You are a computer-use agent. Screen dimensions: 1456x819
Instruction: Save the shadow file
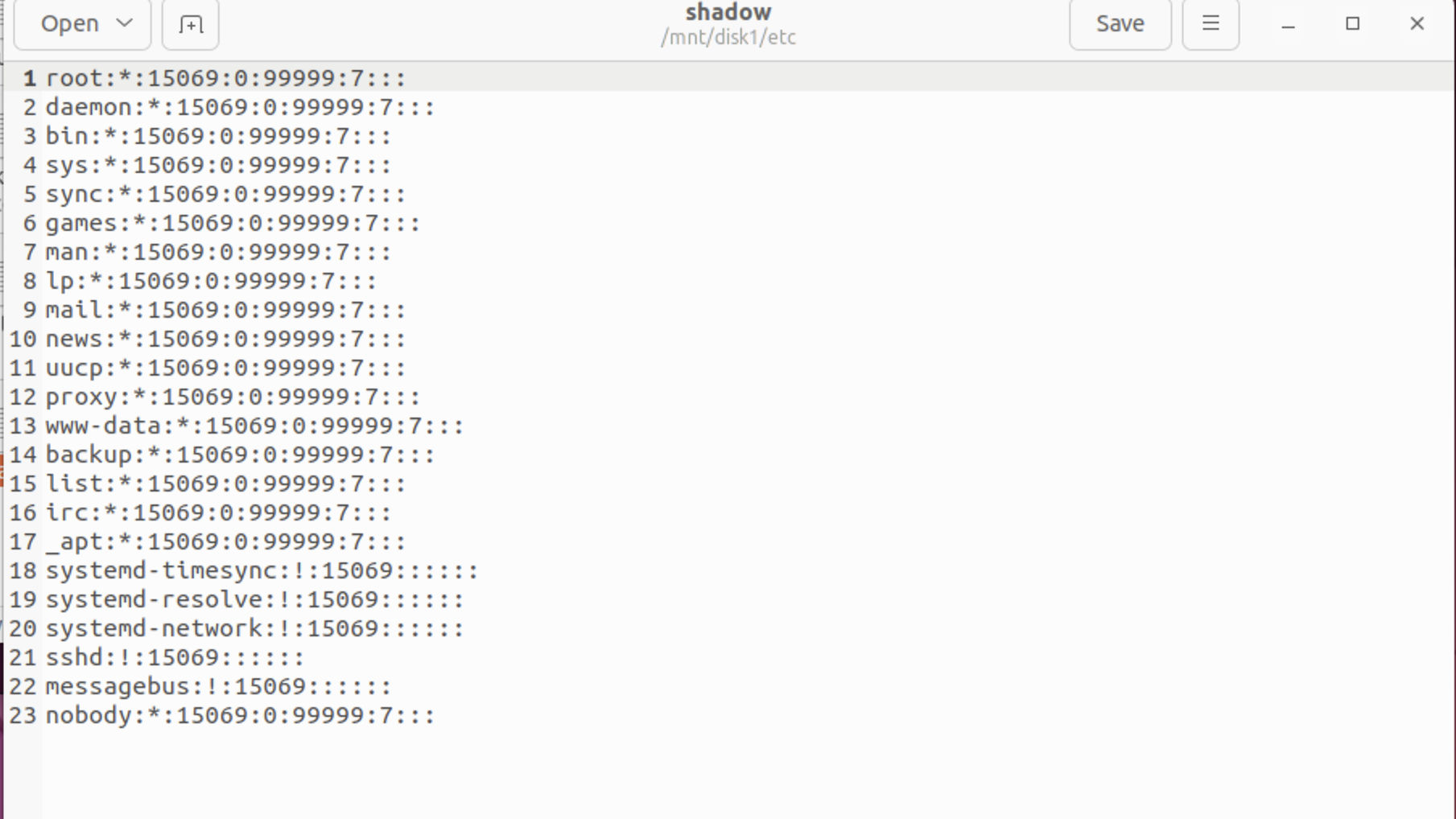click(1120, 24)
